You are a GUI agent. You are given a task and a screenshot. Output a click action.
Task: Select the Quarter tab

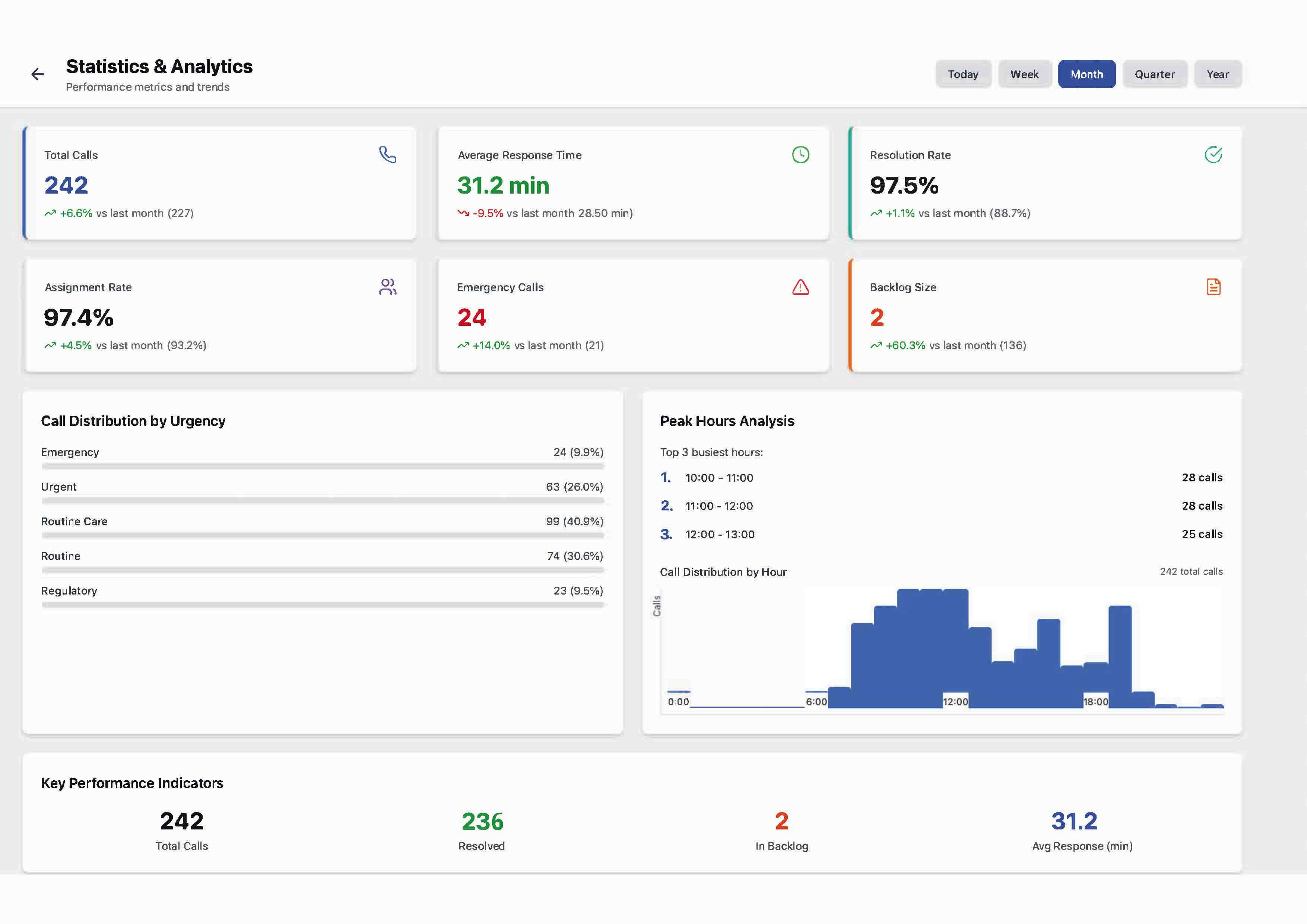[1154, 74]
